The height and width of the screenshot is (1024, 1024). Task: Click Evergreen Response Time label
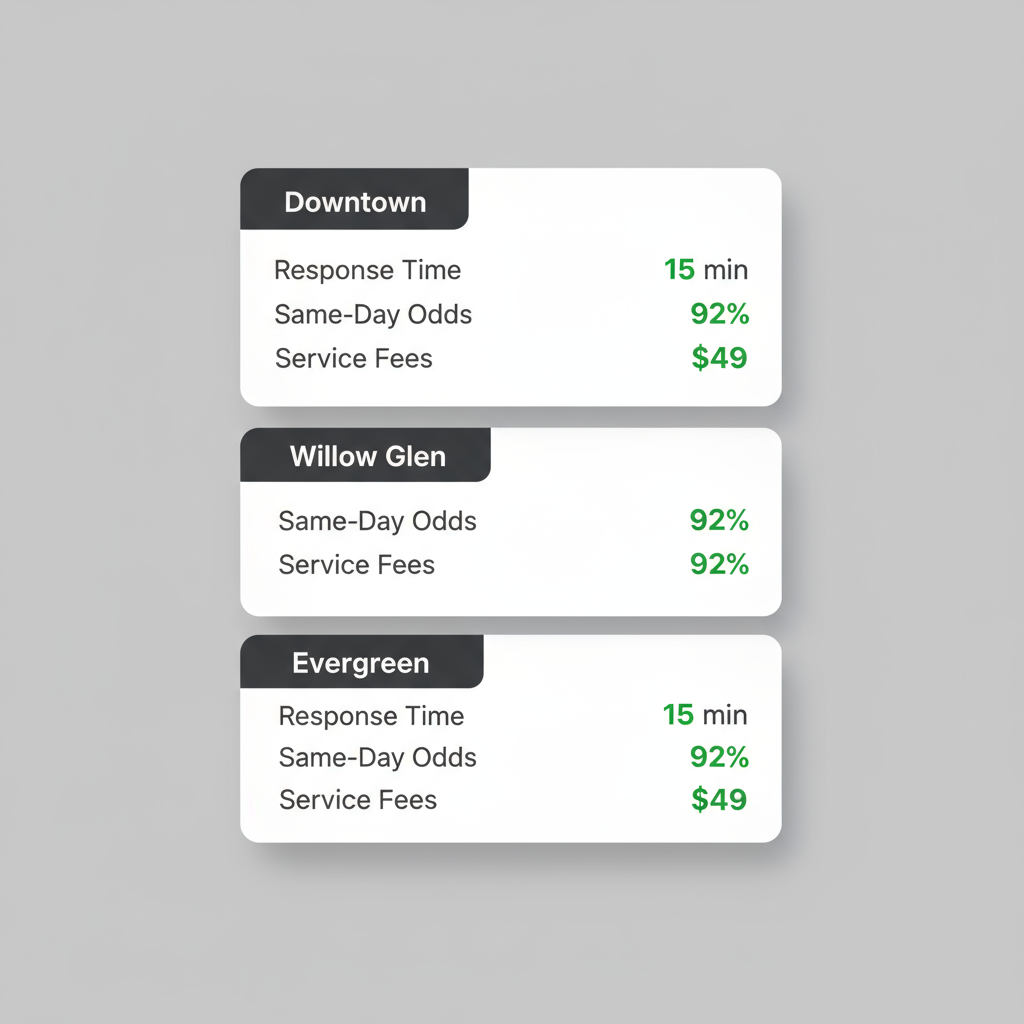(371, 716)
